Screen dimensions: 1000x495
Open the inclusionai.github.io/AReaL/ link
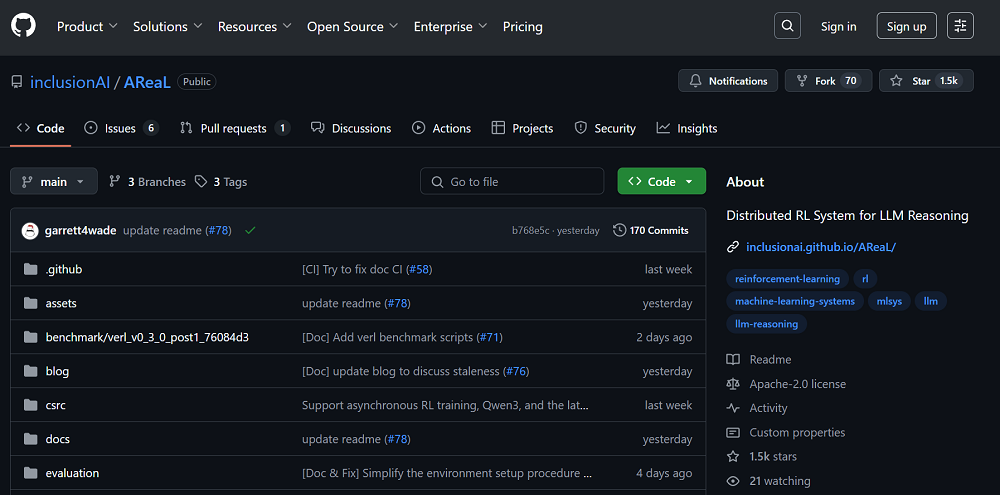click(x=821, y=246)
